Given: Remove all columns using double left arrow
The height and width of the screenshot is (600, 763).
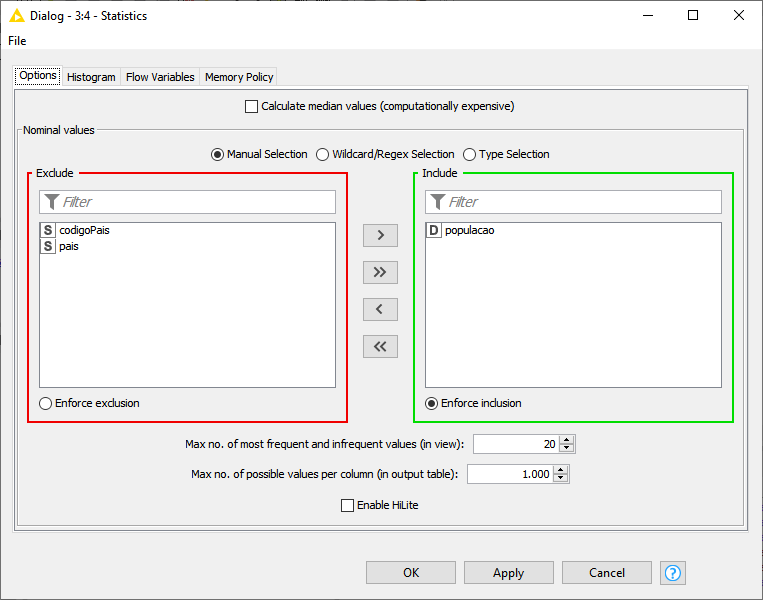Looking at the screenshot, I should pyautogui.click(x=379, y=346).
